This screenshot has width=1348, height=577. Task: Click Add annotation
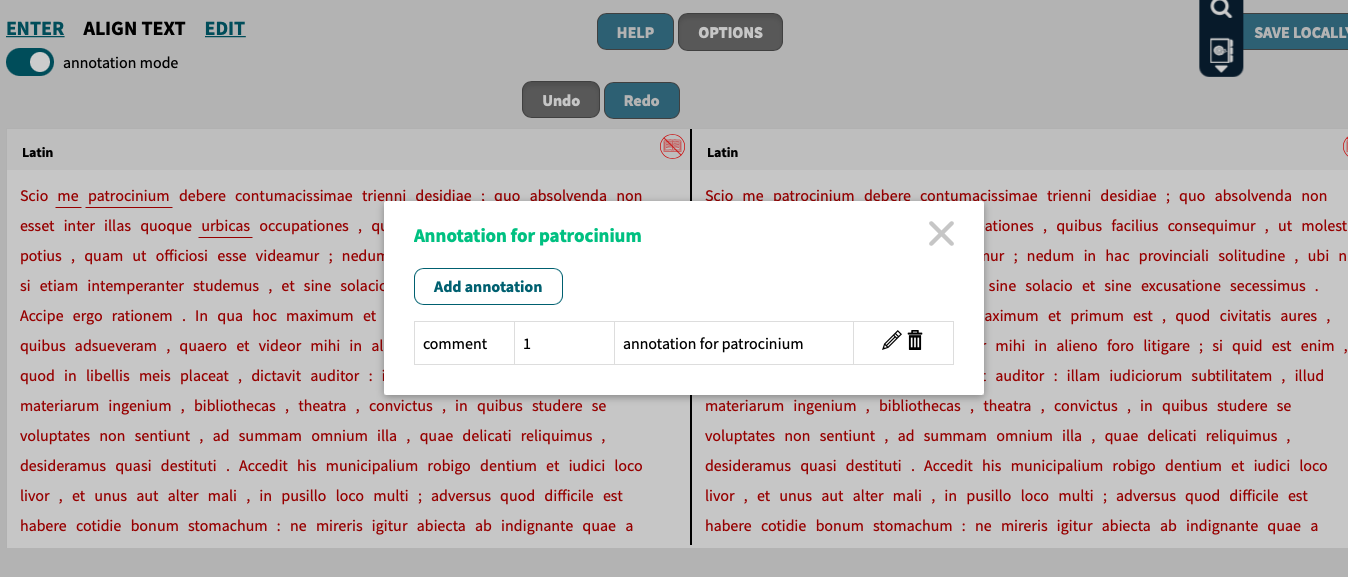[x=488, y=286]
